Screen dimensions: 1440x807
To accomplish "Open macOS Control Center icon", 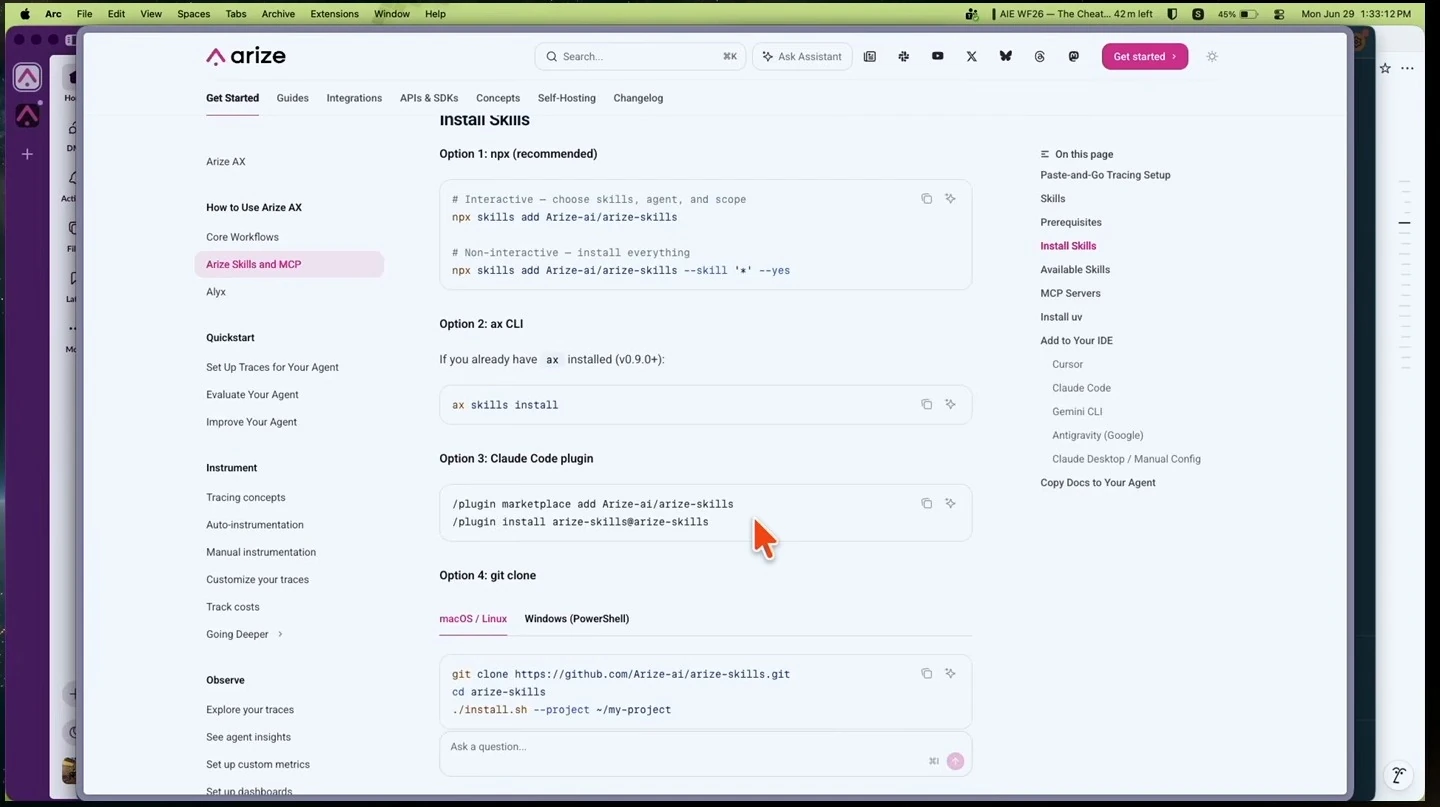I will [1279, 14].
